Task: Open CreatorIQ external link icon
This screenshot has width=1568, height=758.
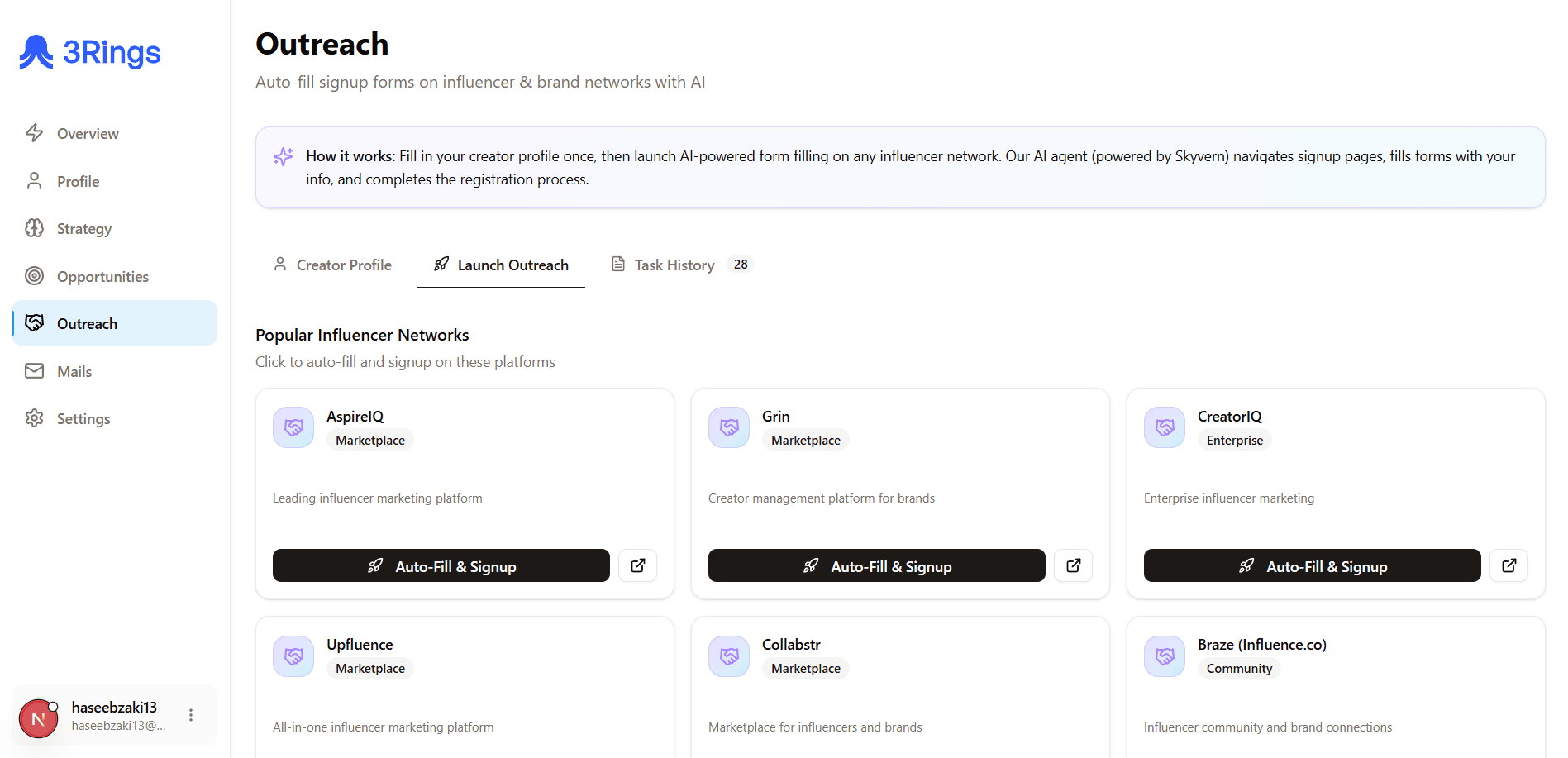Action: 1508,565
